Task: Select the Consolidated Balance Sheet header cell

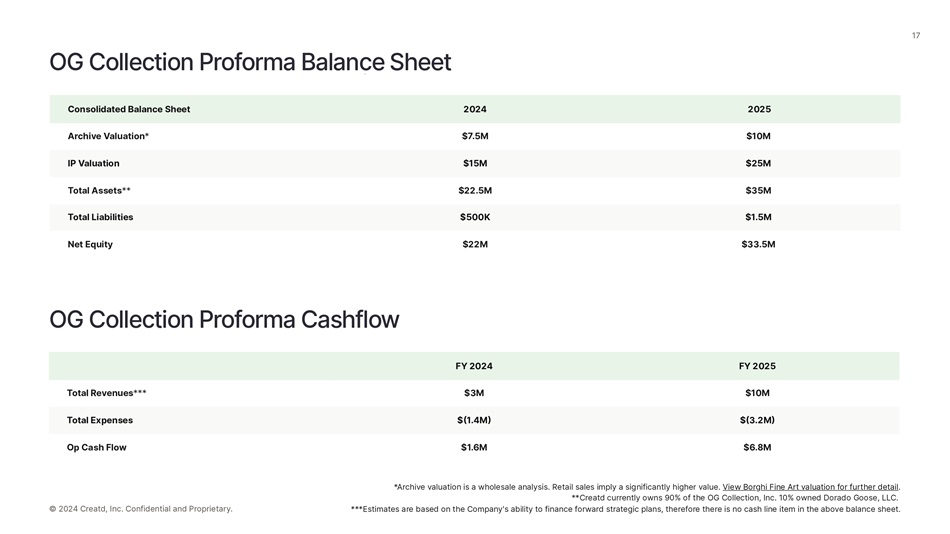Action: pos(129,109)
